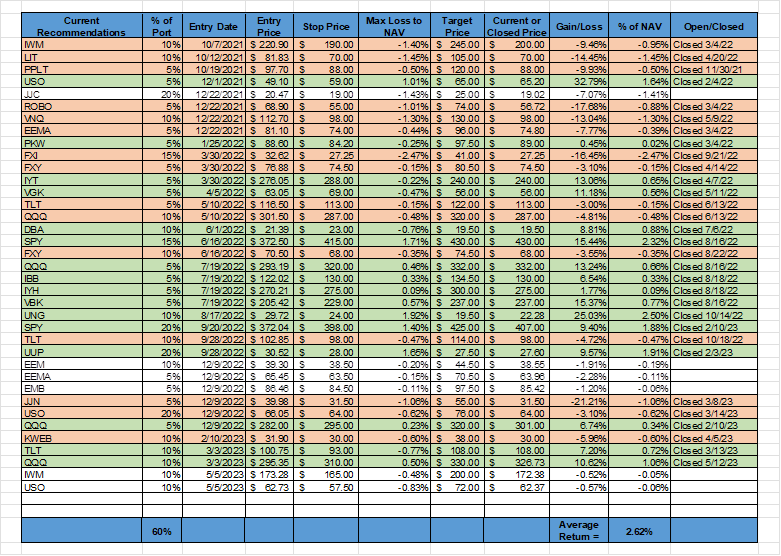The image size is (781, 556).
Task: Click the 'Open/Closed' column header
Action: [714, 26]
